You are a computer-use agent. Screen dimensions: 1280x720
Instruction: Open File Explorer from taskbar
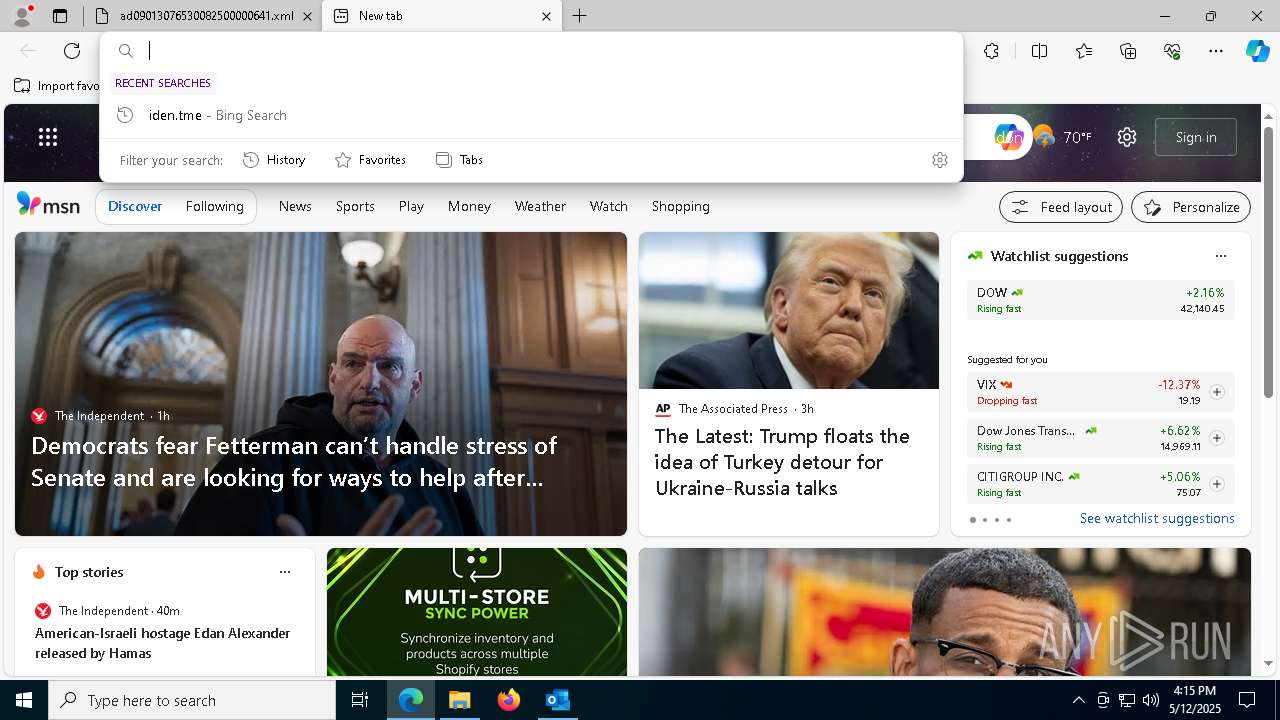click(x=460, y=700)
